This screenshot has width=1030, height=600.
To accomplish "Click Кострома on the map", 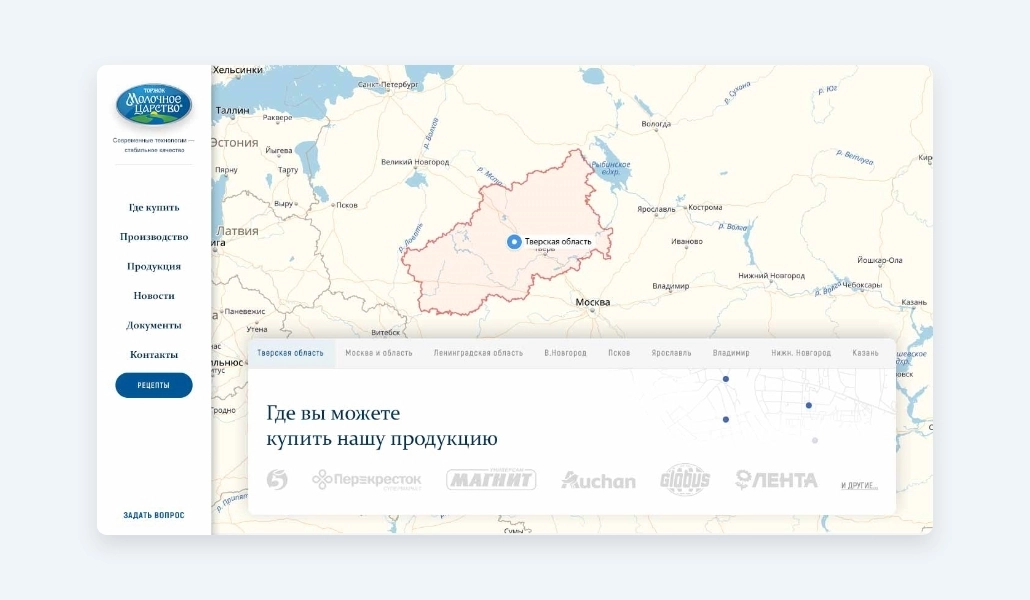I will pyautogui.click(x=705, y=208).
